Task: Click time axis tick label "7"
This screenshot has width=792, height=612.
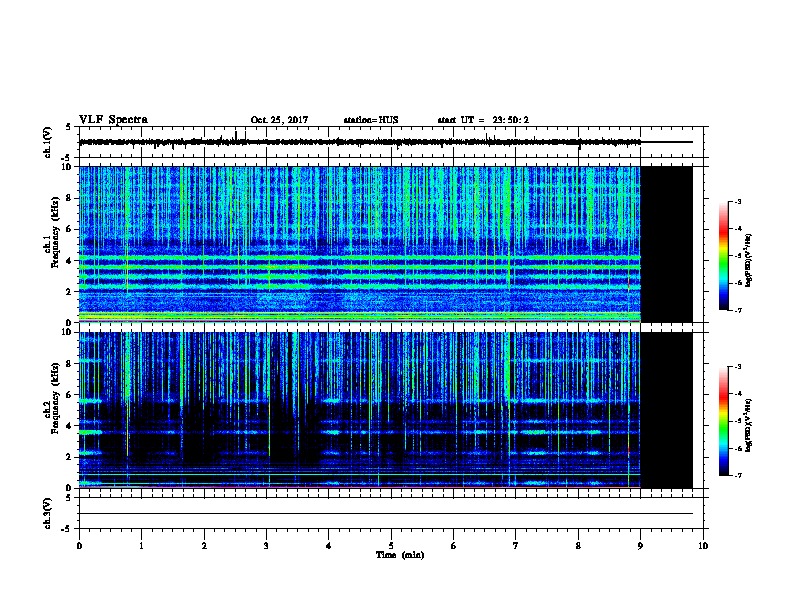Action: click(x=516, y=546)
